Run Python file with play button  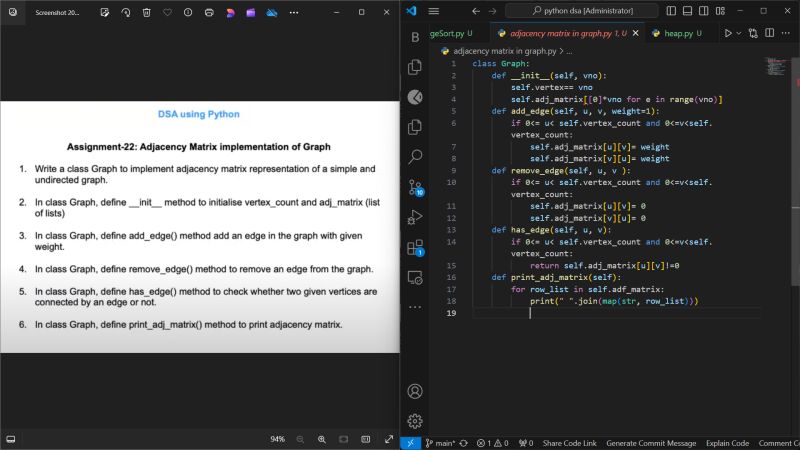pyautogui.click(x=728, y=33)
